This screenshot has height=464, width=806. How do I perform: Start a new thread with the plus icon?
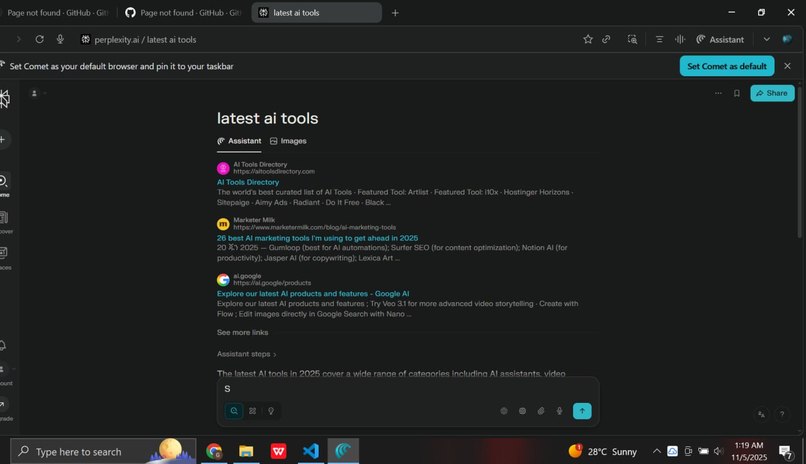(x=3, y=139)
